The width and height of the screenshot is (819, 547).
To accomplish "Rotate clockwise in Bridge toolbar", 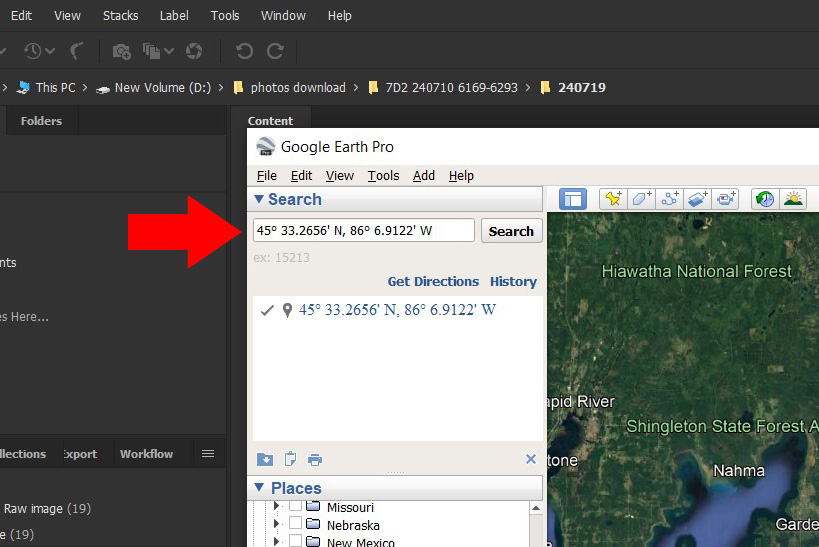I will point(275,51).
